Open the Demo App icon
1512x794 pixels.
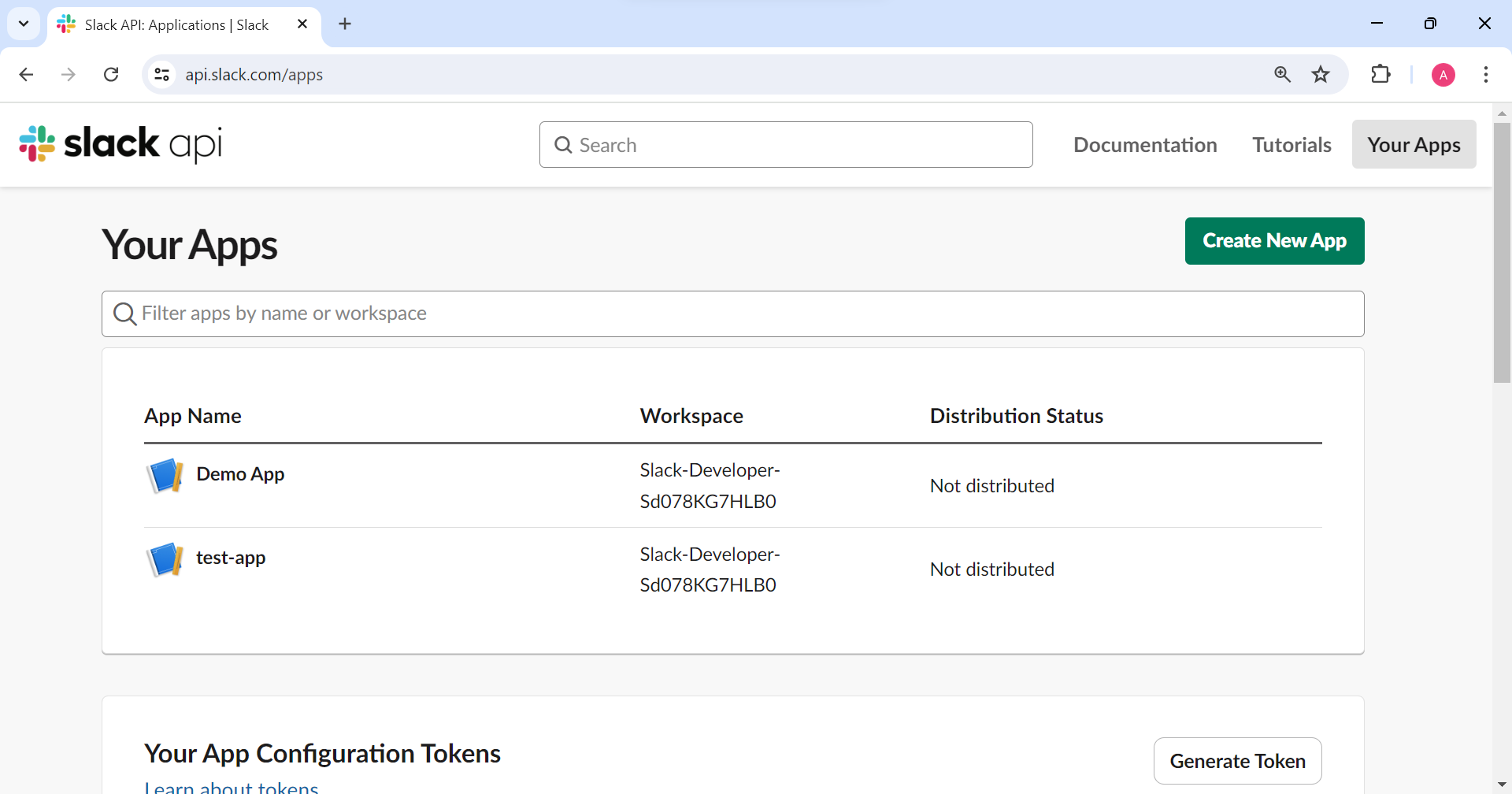click(x=165, y=476)
